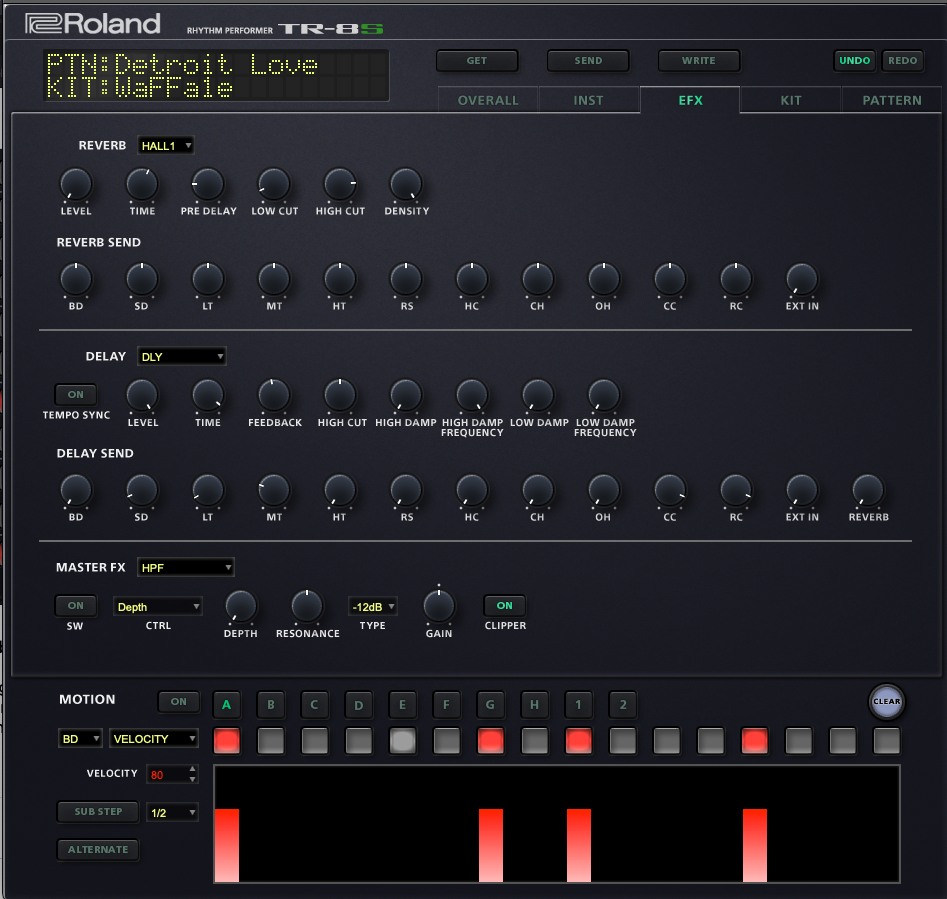Switch to the PATTERN tab
This screenshot has width=947, height=899.
[892, 101]
